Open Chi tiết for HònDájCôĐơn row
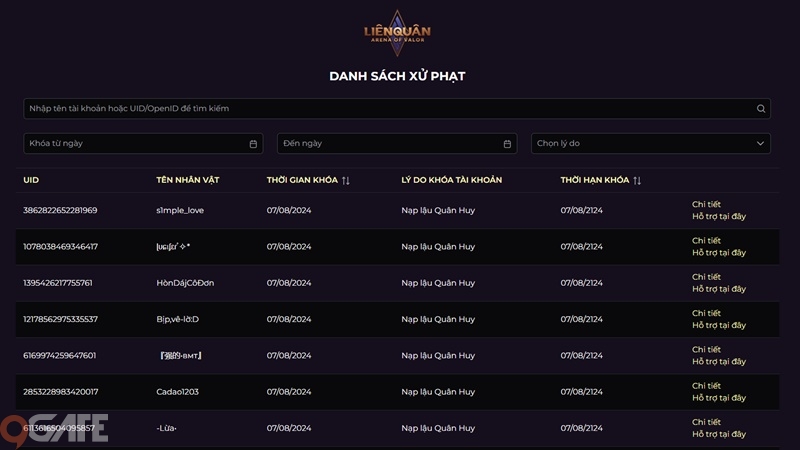Image resolution: width=800 pixels, height=450 pixels. click(x=706, y=277)
